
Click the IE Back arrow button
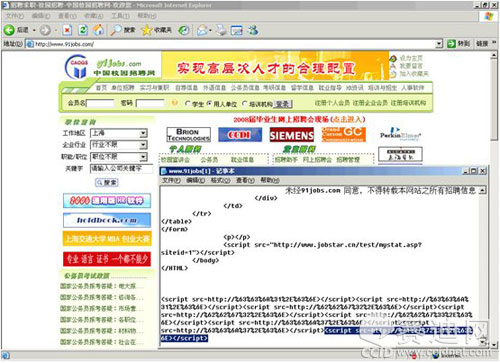(9, 30)
